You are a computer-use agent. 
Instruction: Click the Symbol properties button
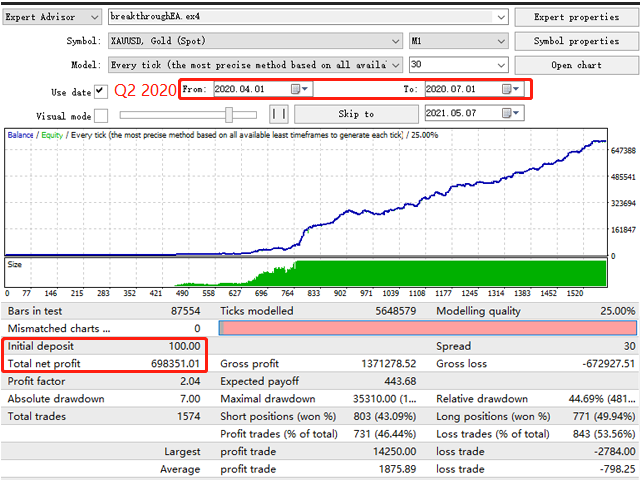coord(576,41)
